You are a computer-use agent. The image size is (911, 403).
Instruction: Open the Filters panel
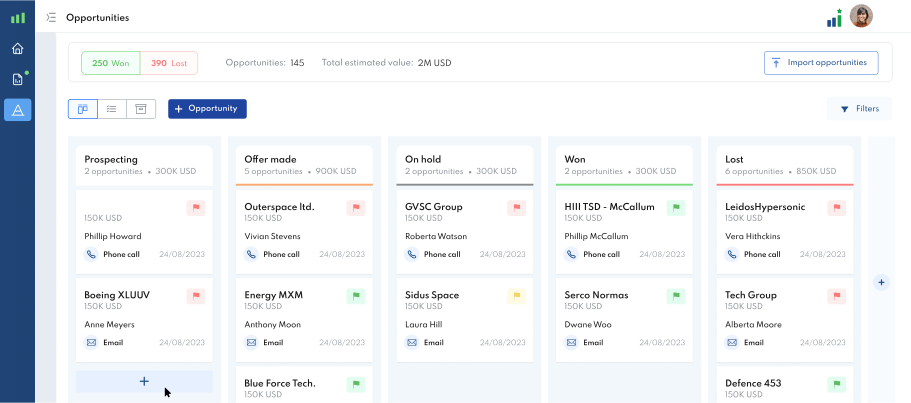859,109
